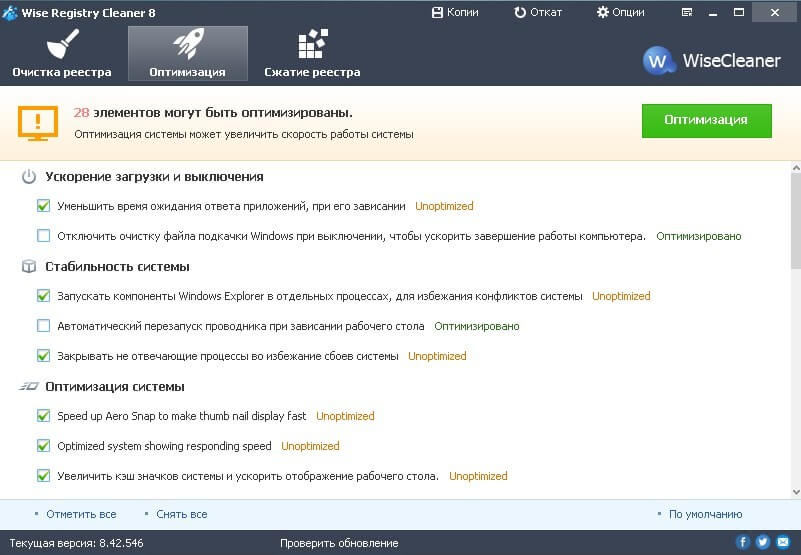801x555 pixels.
Task: Click Стабильность системы heading
Action: pyautogui.click(x=117, y=266)
